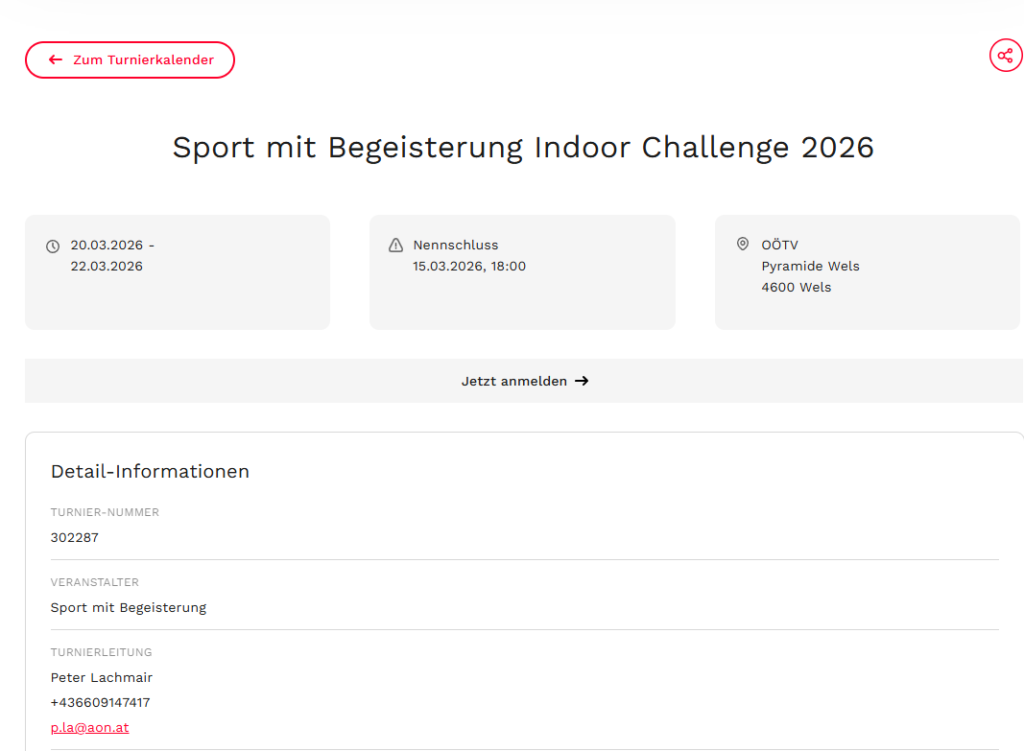
Task: Click the Detail-Informationen heading
Action: (150, 471)
